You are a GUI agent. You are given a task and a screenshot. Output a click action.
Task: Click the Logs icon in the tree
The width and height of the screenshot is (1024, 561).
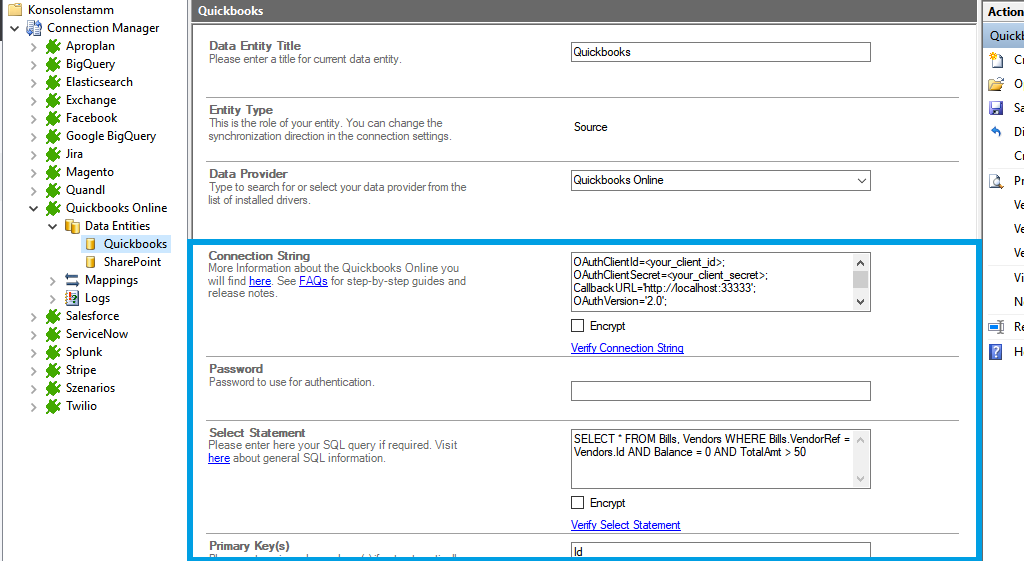point(72,298)
